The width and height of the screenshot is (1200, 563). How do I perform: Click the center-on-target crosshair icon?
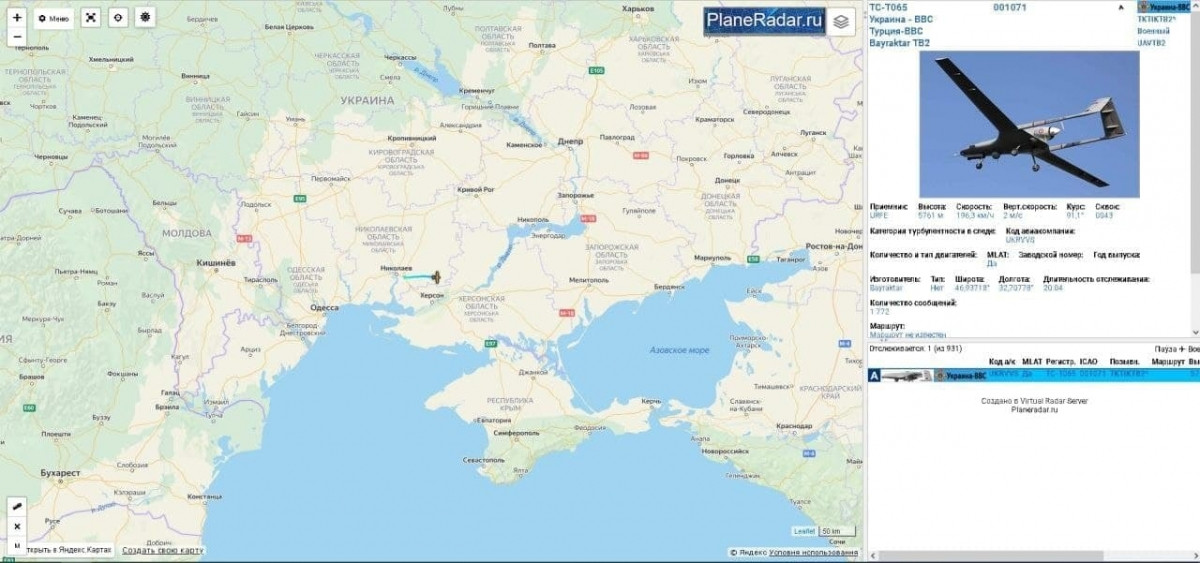[x=118, y=18]
